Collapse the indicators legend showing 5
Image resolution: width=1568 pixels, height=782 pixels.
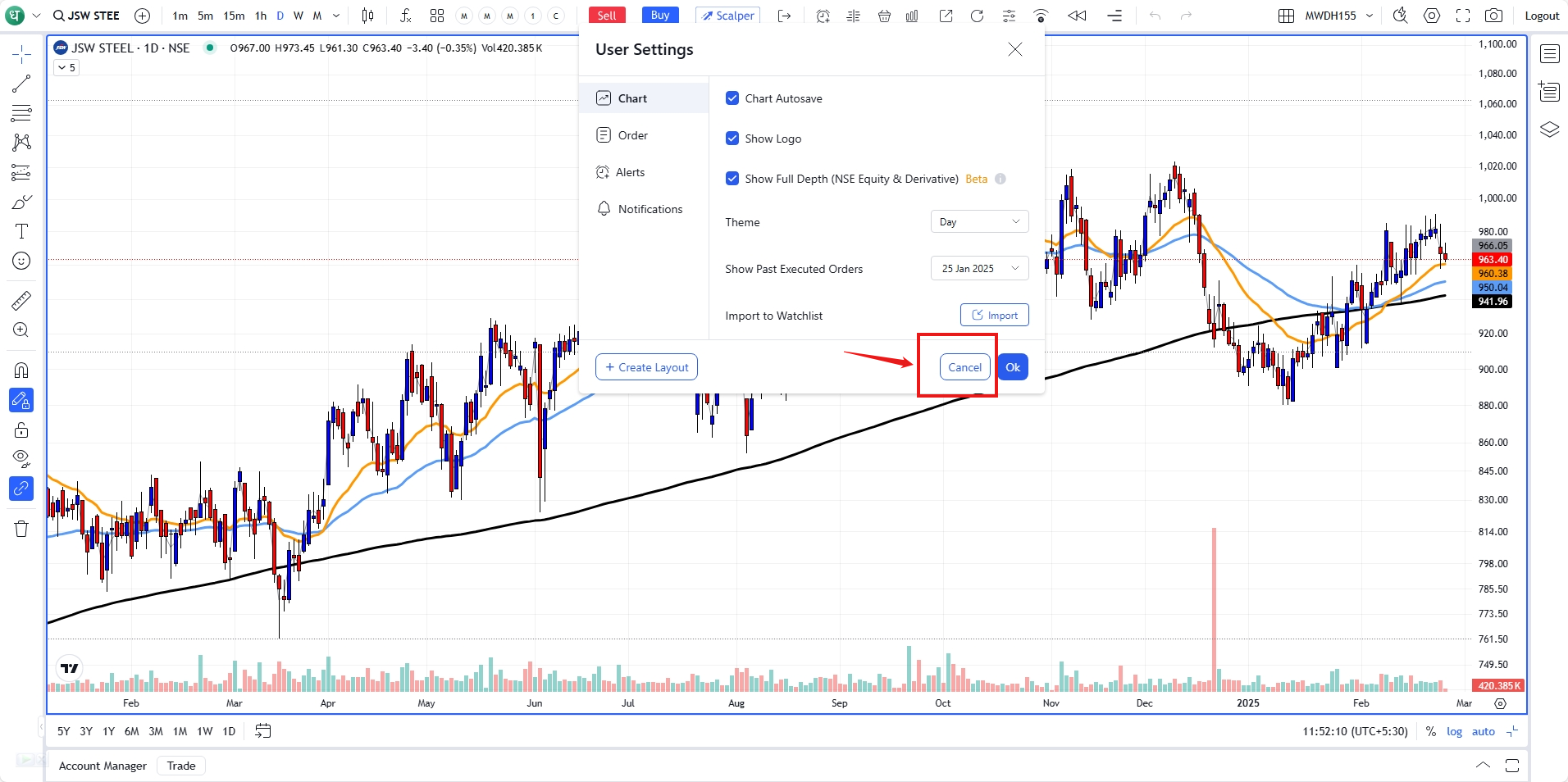[67, 68]
